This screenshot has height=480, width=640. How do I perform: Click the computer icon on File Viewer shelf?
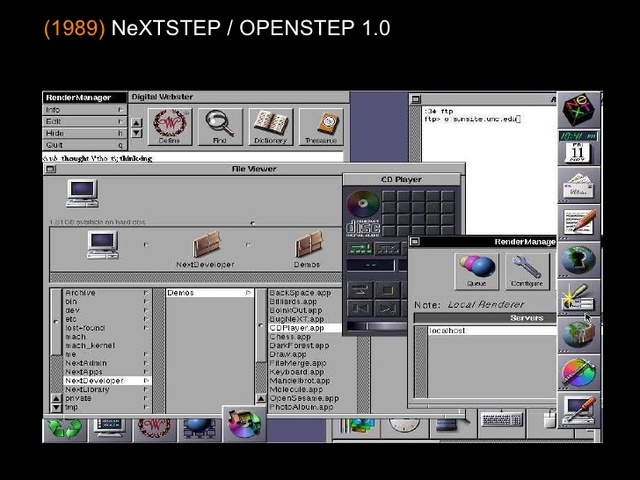(82, 193)
